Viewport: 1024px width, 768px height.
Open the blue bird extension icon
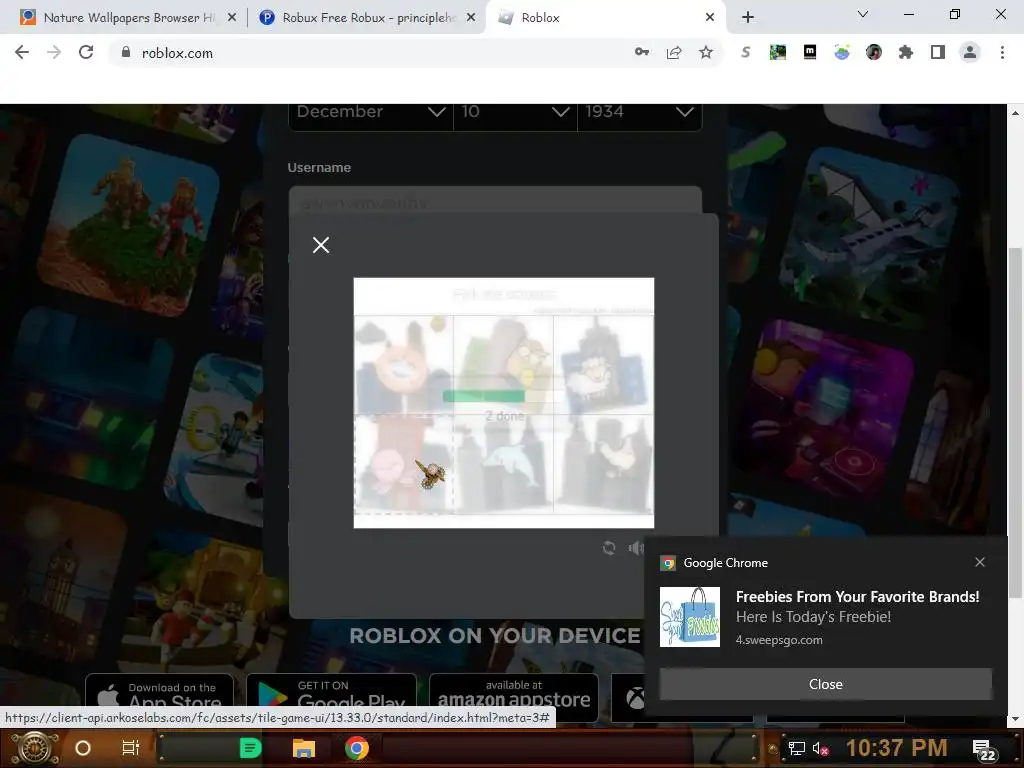click(x=842, y=52)
